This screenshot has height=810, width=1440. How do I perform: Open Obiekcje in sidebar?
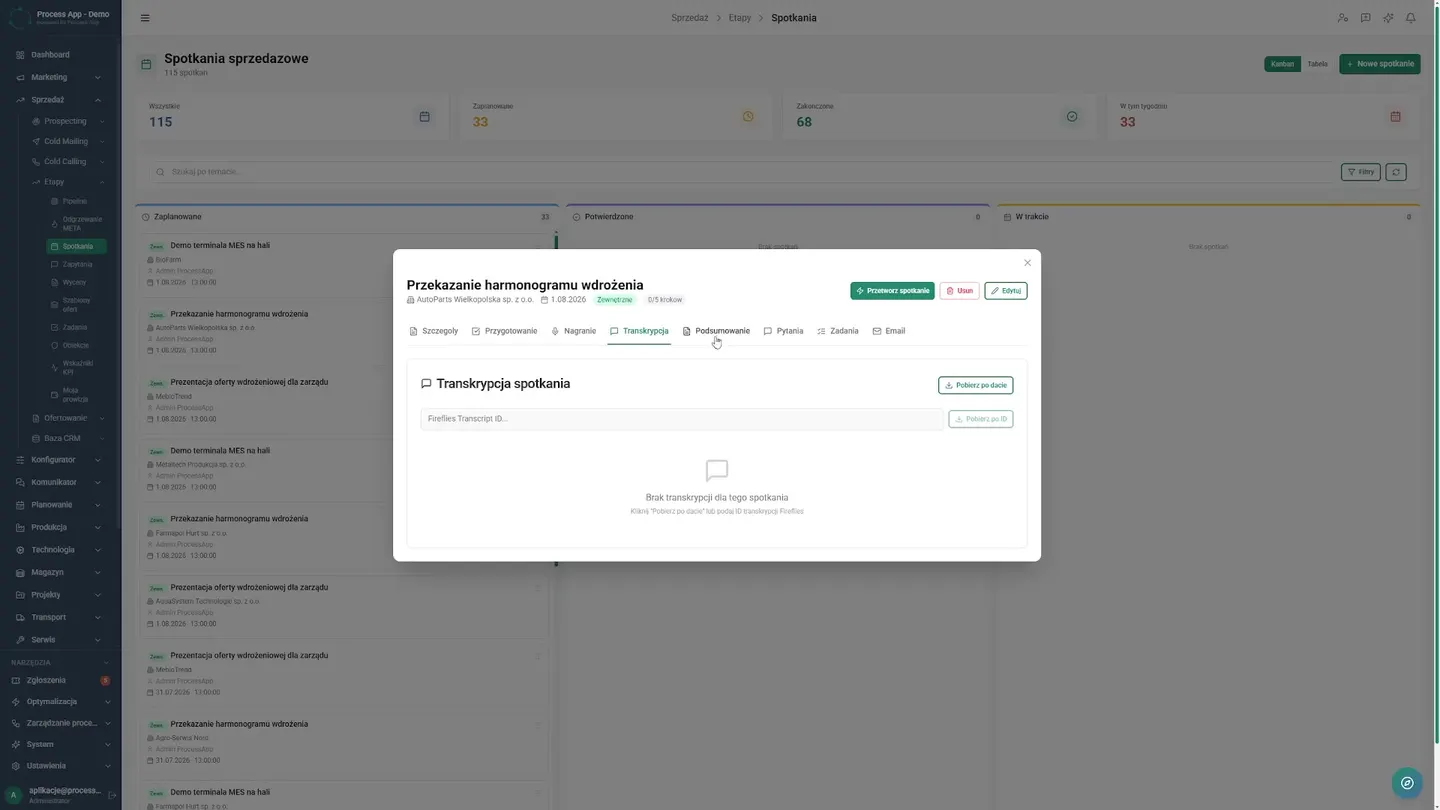click(77, 345)
